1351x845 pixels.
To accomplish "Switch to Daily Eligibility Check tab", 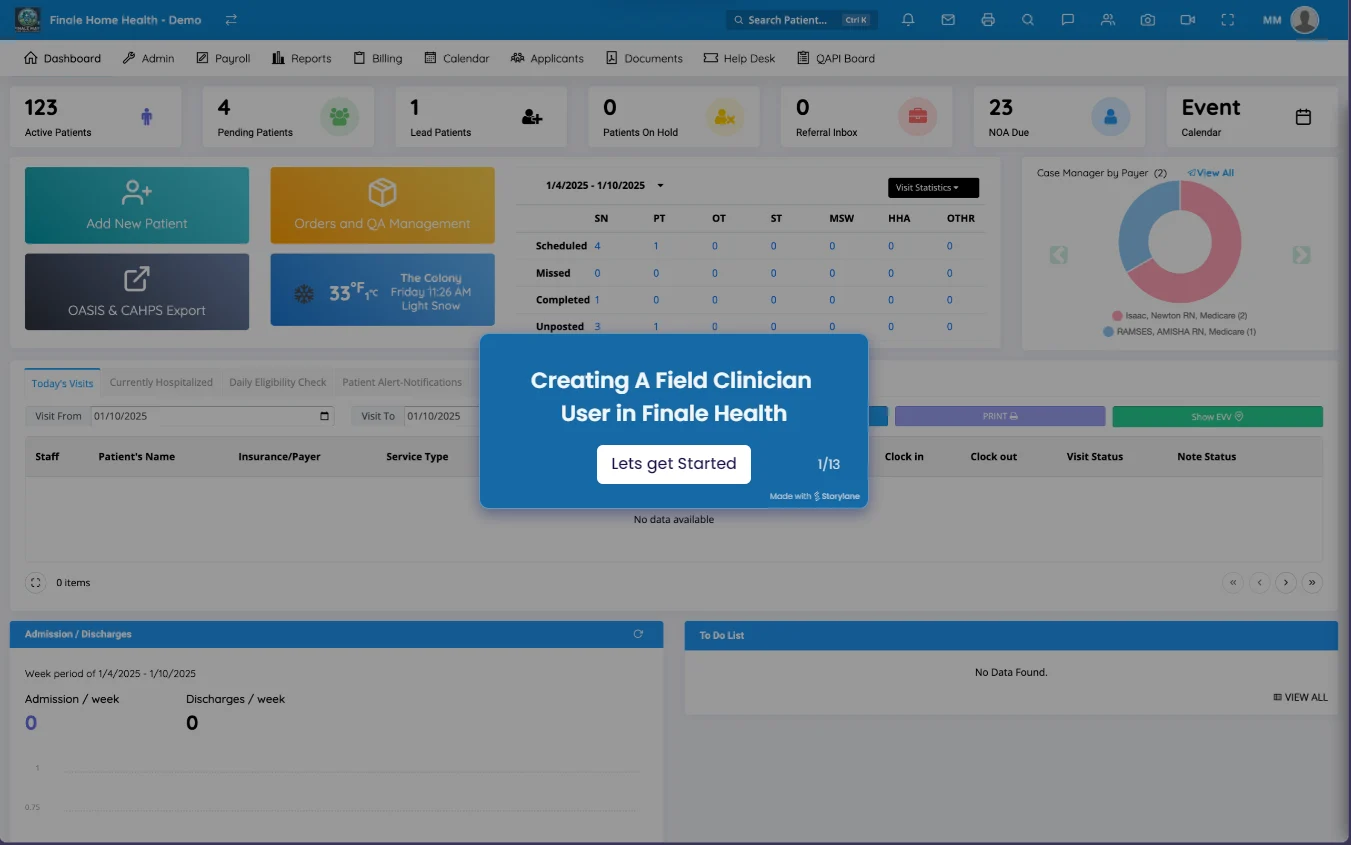I will [278, 382].
